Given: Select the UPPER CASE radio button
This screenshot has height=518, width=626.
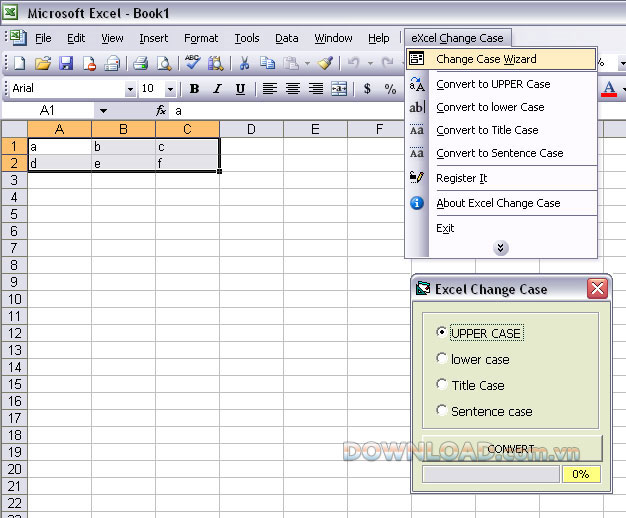Looking at the screenshot, I should [x=441, y=332].
